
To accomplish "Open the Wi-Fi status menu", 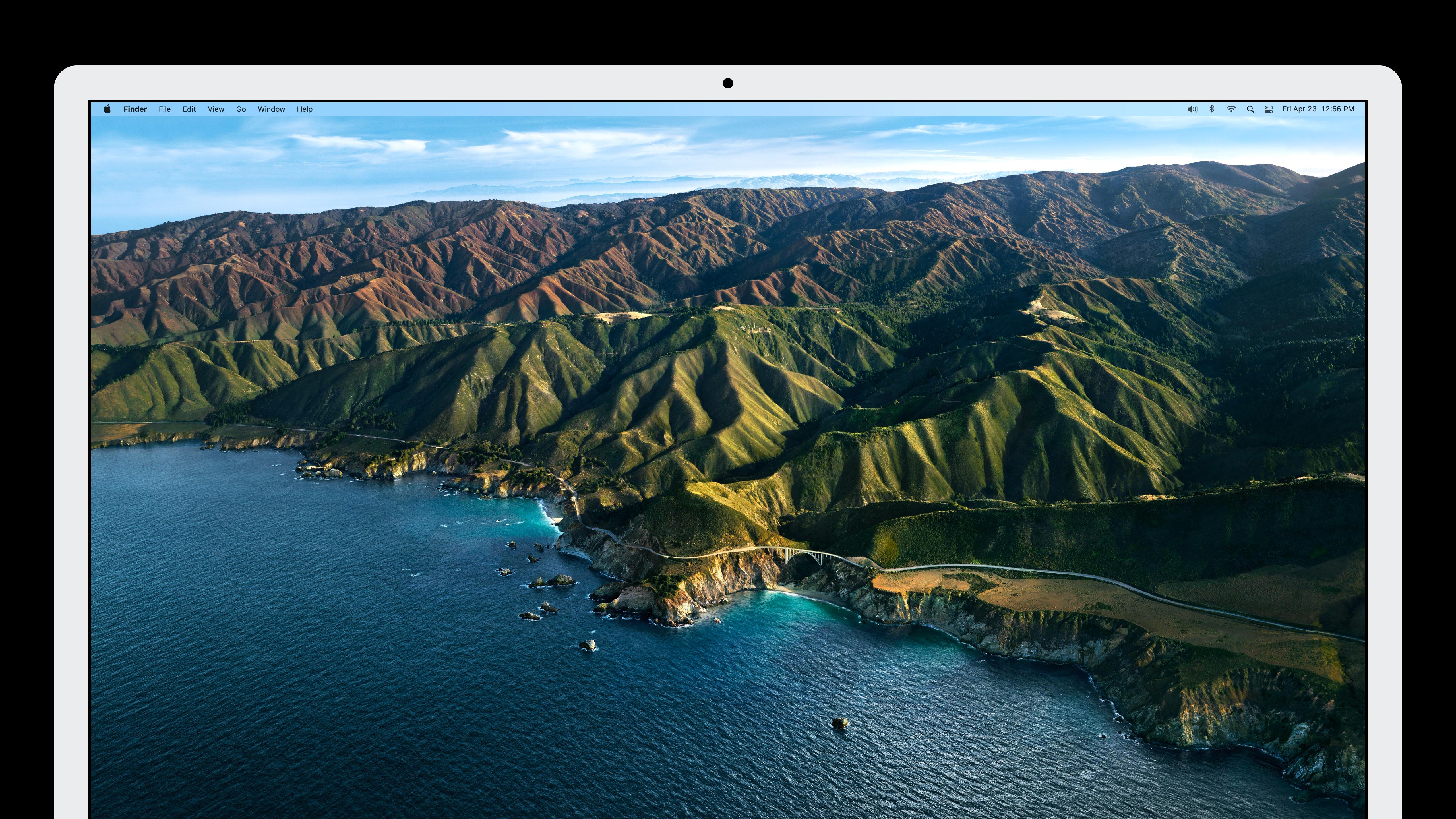I will point(1231,109).
